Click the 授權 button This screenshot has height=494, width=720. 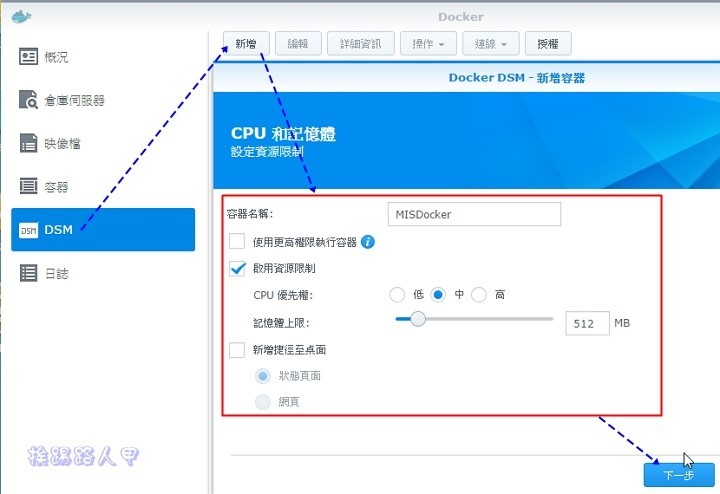point(548,44)
